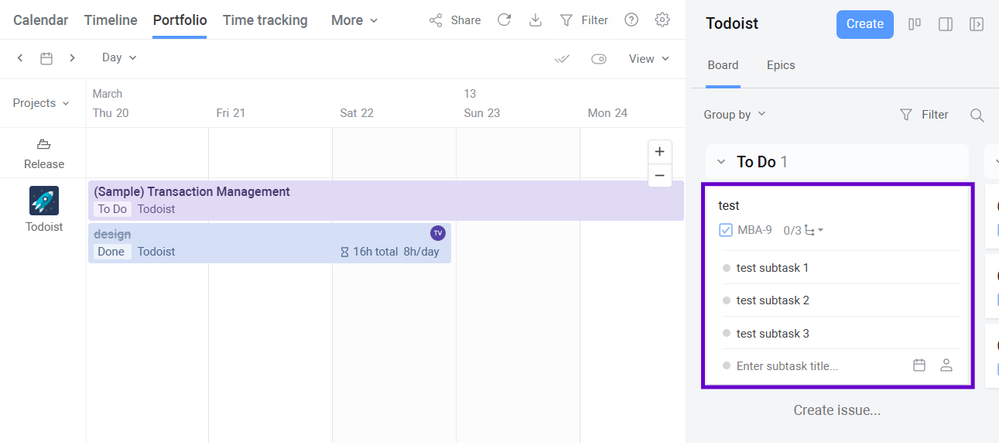Screen dimensions: 999x443
Task: Click Create issue... link
Action: (x=837, y=410)
